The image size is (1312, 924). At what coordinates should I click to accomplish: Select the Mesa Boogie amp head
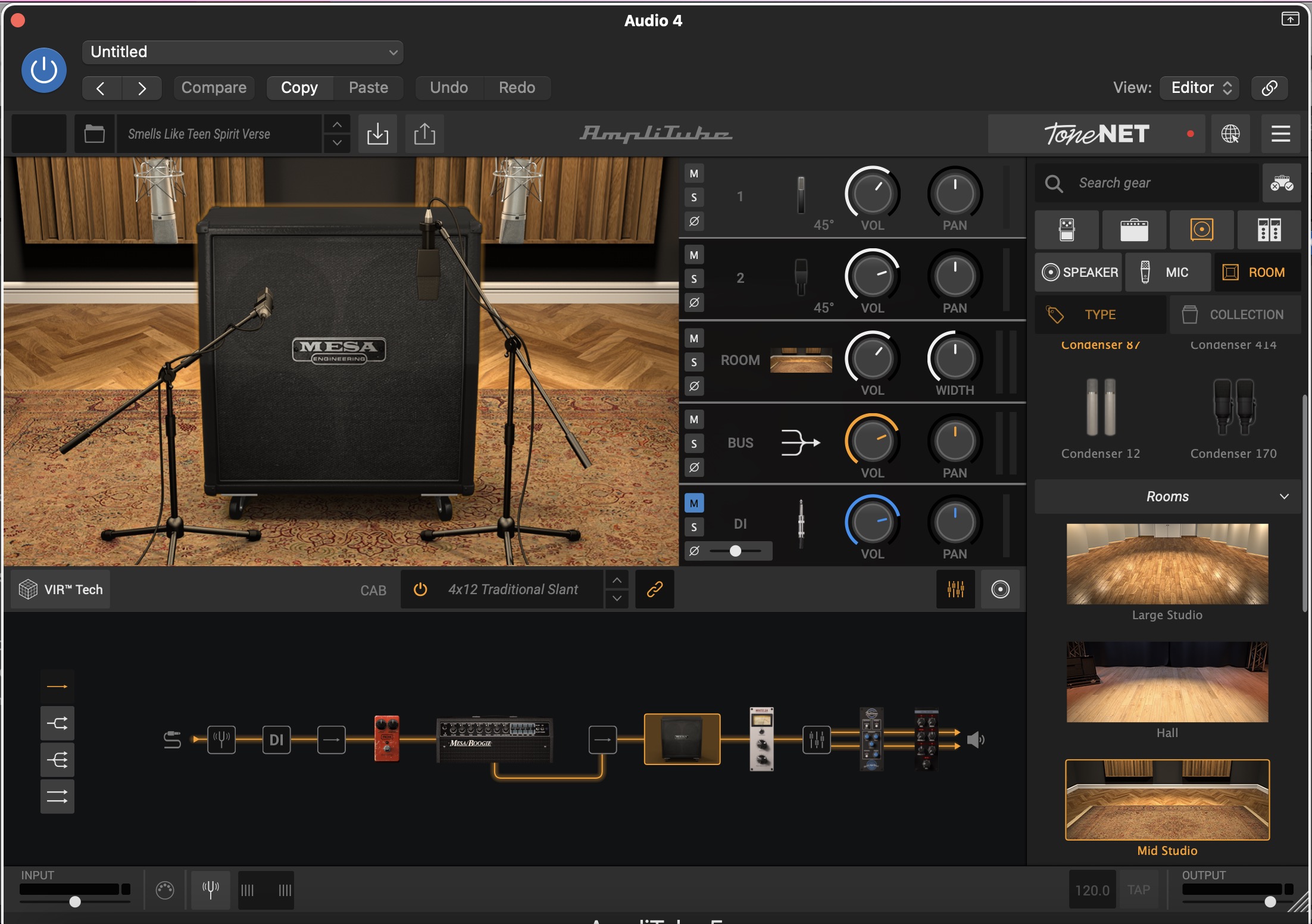click(x=494, y=740)
